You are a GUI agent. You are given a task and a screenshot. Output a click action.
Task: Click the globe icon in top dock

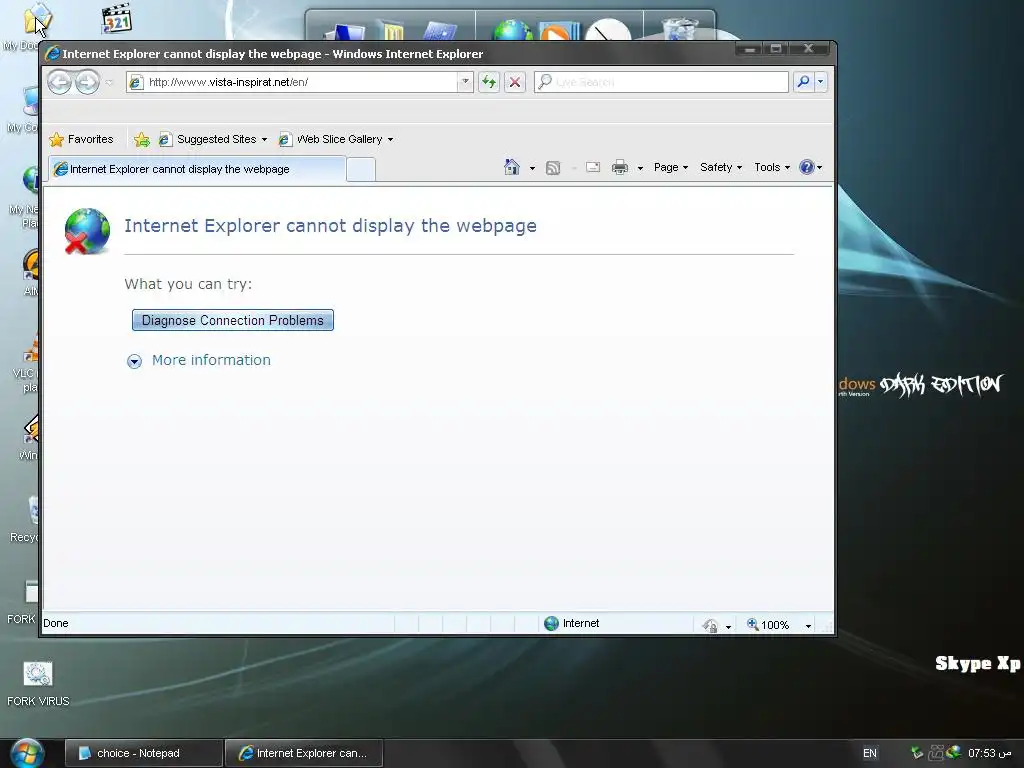pyautogui.click(x=513, y=31)
